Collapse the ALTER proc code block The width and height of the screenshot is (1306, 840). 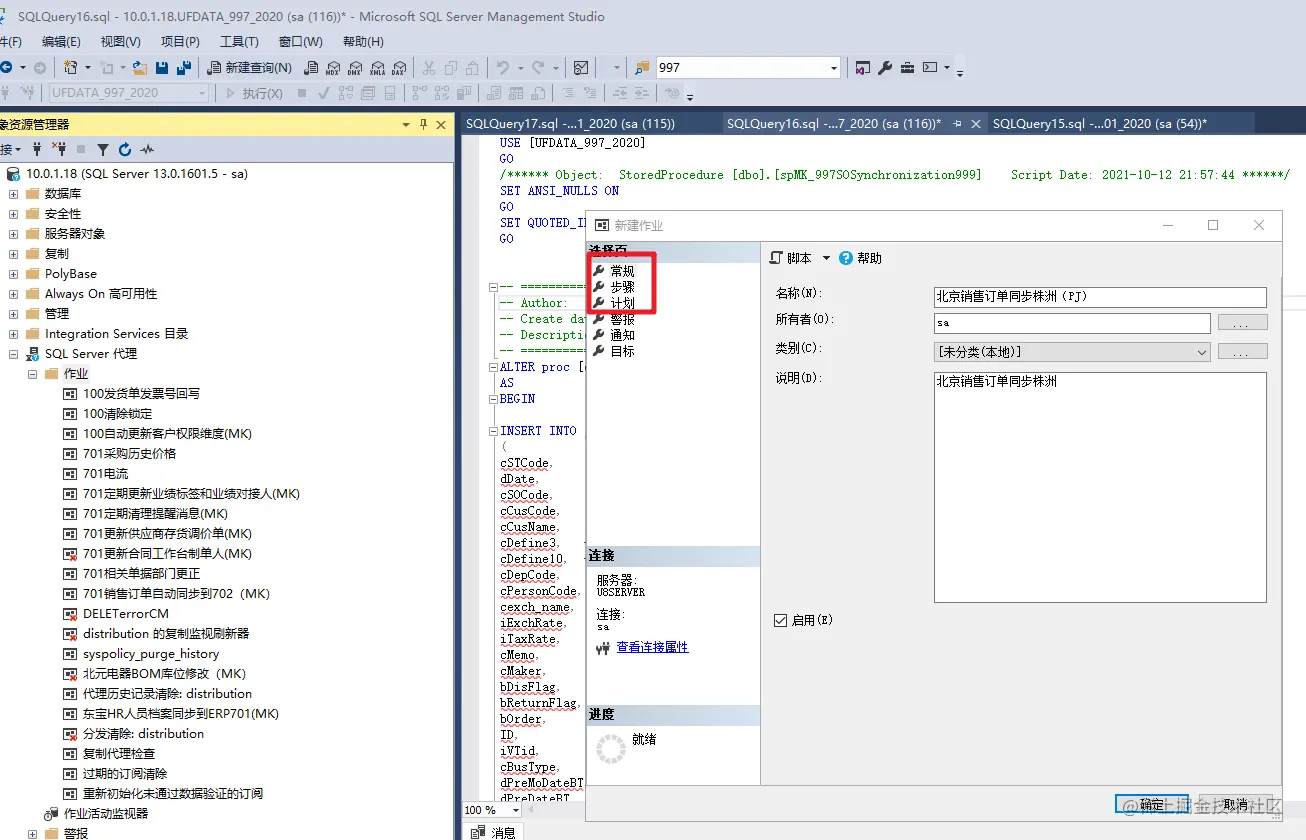point(493,367)
